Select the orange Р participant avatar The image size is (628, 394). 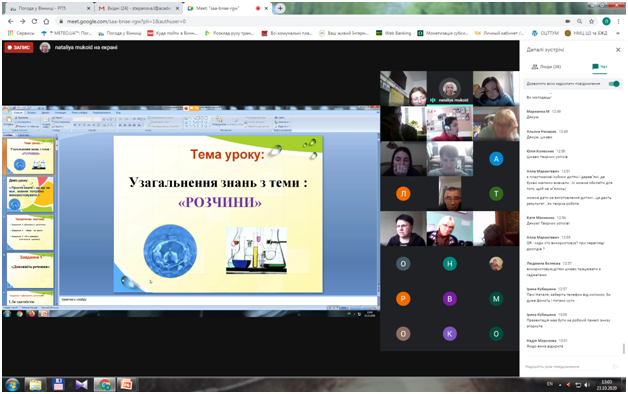403,299
